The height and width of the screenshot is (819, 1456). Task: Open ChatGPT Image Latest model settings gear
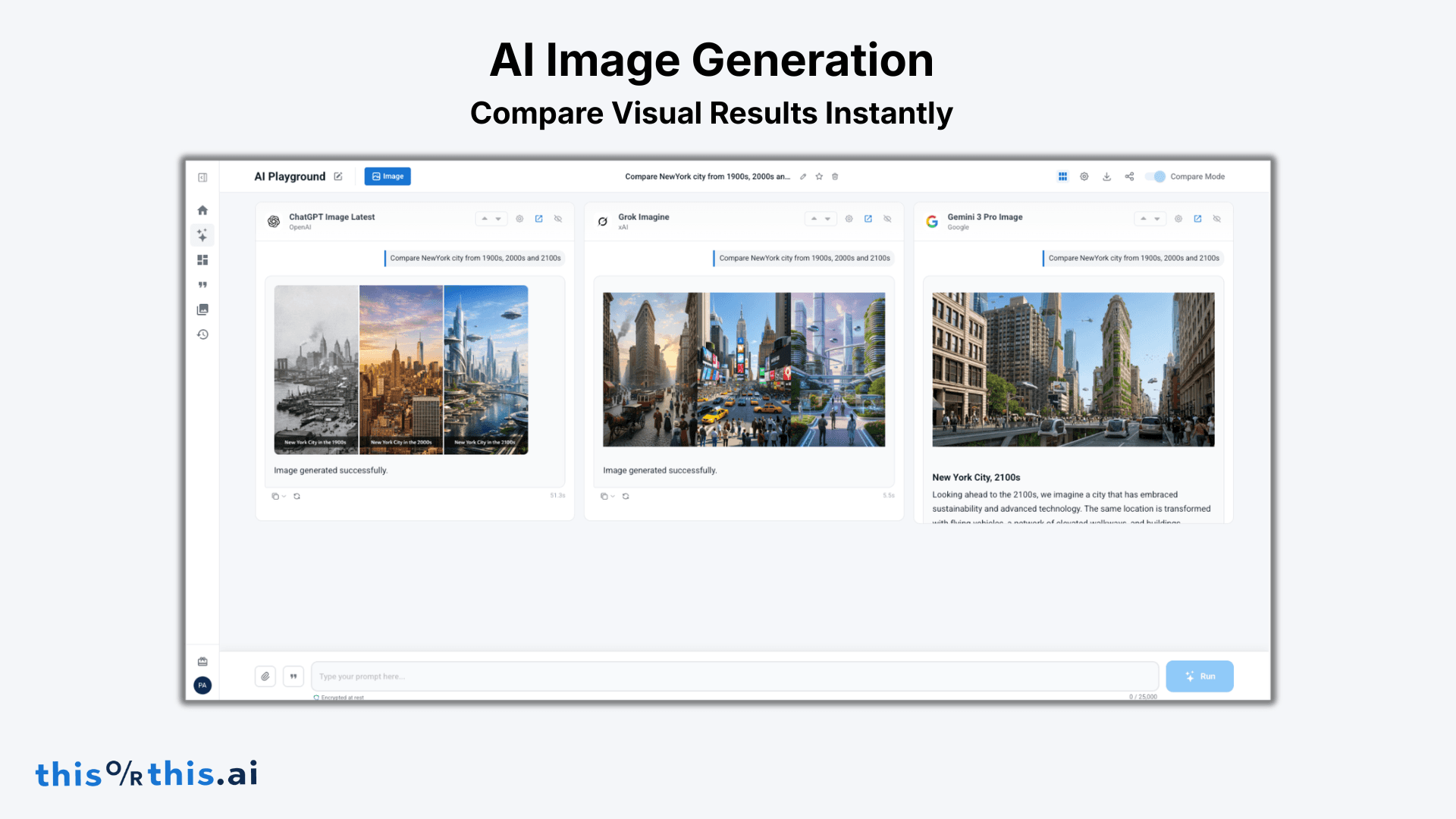(519, 218)
